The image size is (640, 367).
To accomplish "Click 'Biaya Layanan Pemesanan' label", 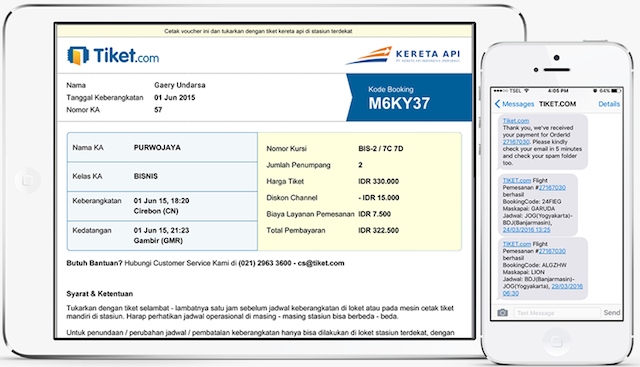I will [310, 214].
